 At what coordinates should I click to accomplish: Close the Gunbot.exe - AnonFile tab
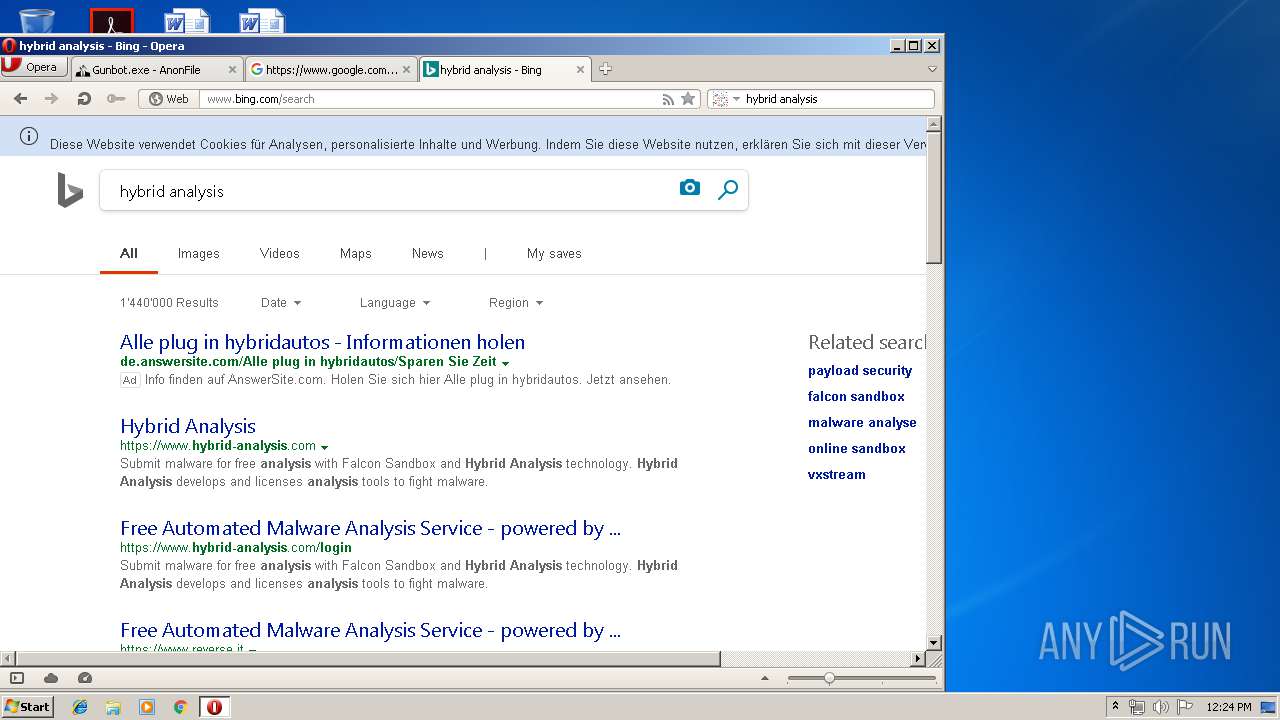pos(233,70)
